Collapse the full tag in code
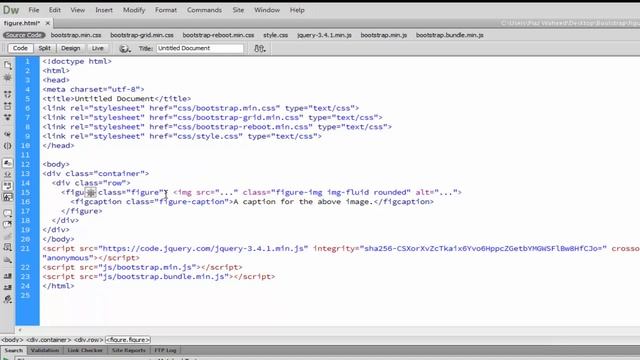Image resolution: width=640 pixels, height=360 pixels. point(7,94)
